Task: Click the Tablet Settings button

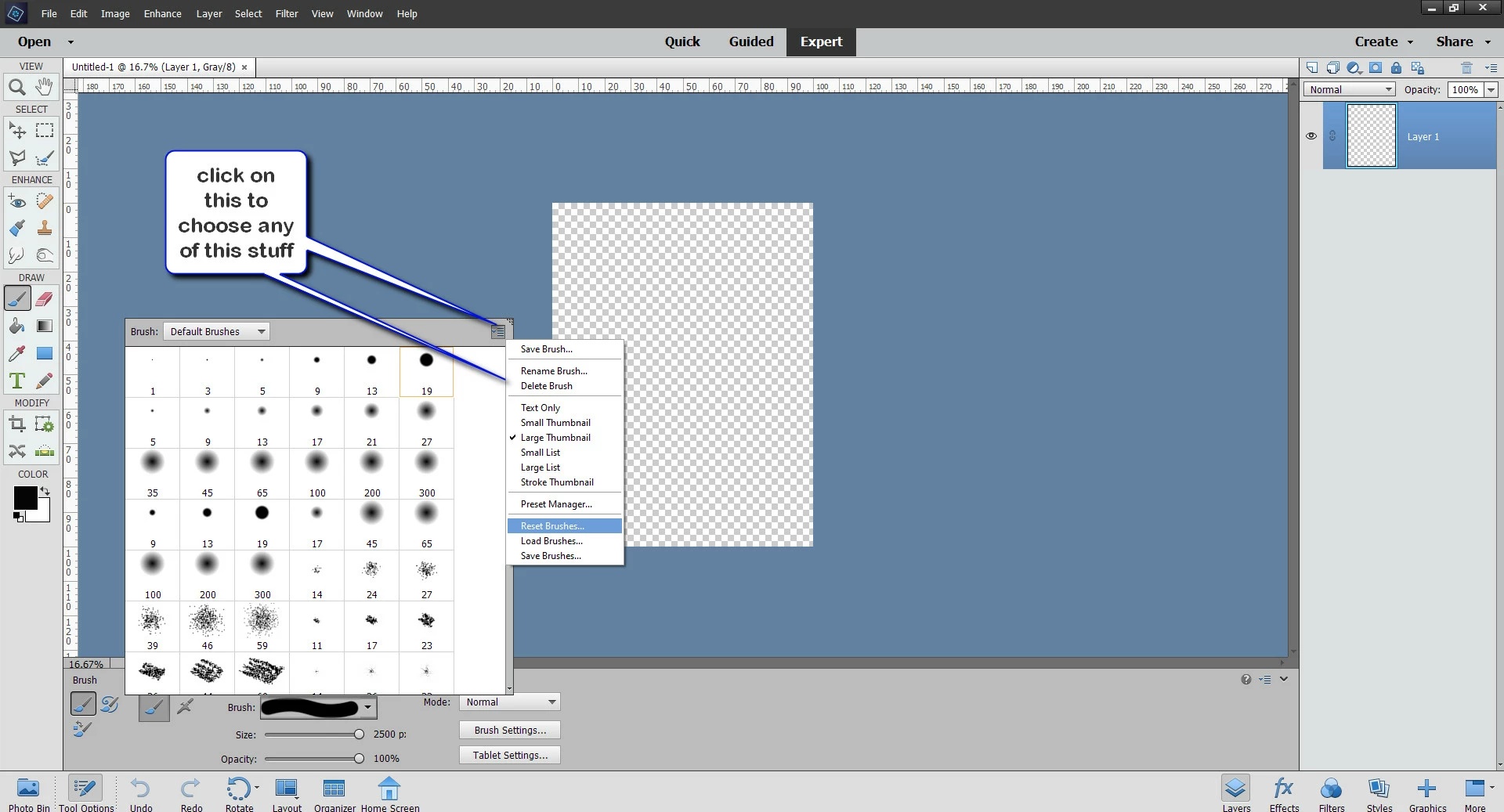Action: click(x=510, y=755)
